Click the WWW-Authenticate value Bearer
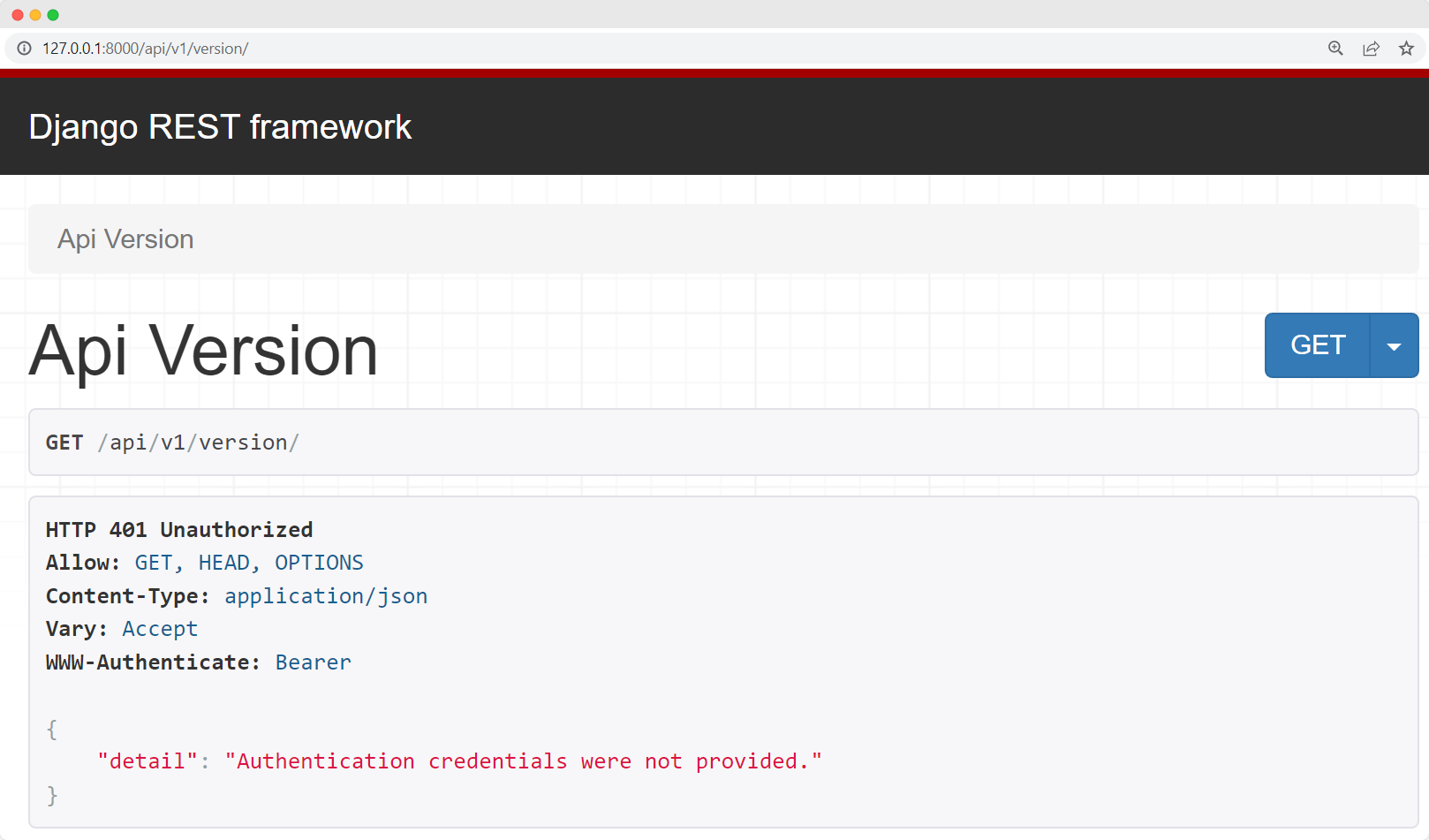This screenshot has width=1429, height=840. [314, 662]
